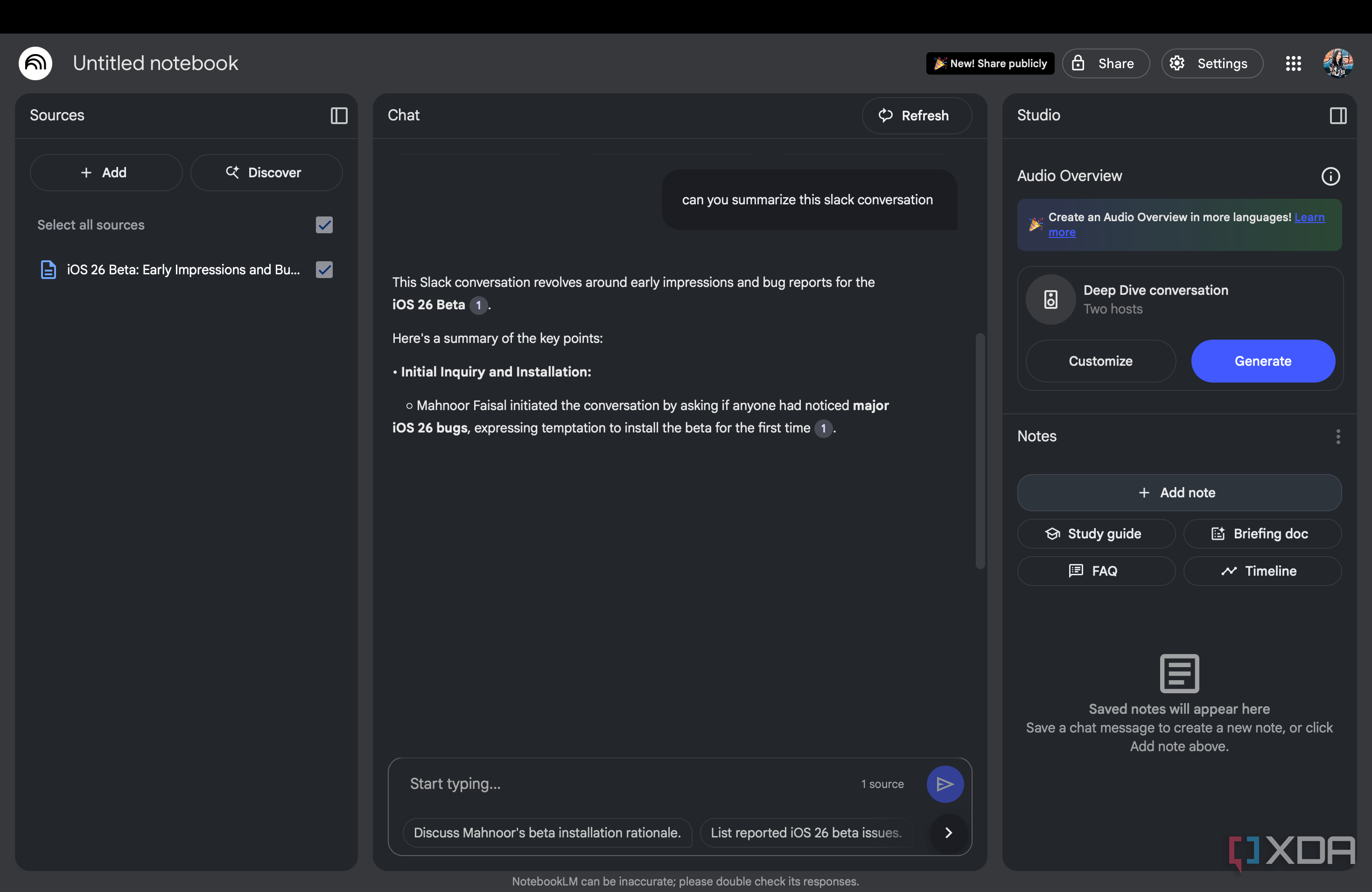Click the Notes section heading

click(1036, 436)
